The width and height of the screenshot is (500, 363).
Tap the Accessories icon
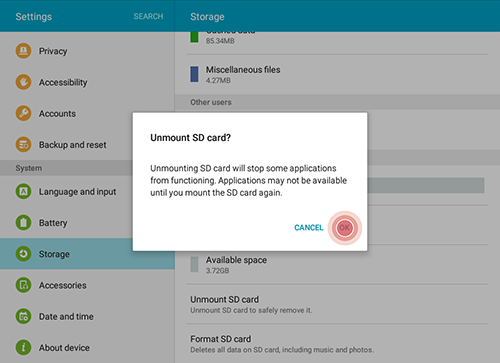coord(23,285)
